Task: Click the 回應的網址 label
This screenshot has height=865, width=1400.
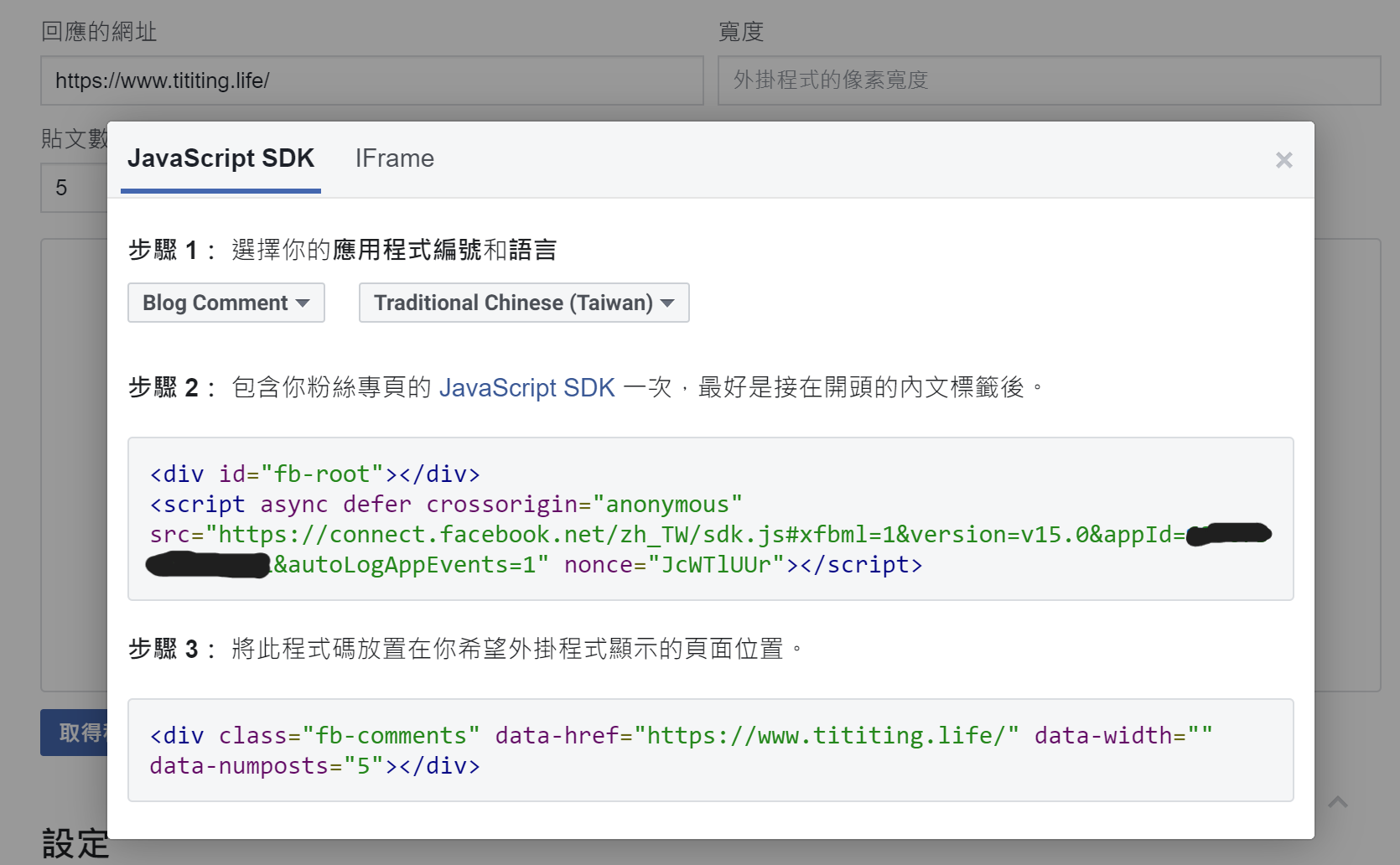Action: (x=99, y=32)
